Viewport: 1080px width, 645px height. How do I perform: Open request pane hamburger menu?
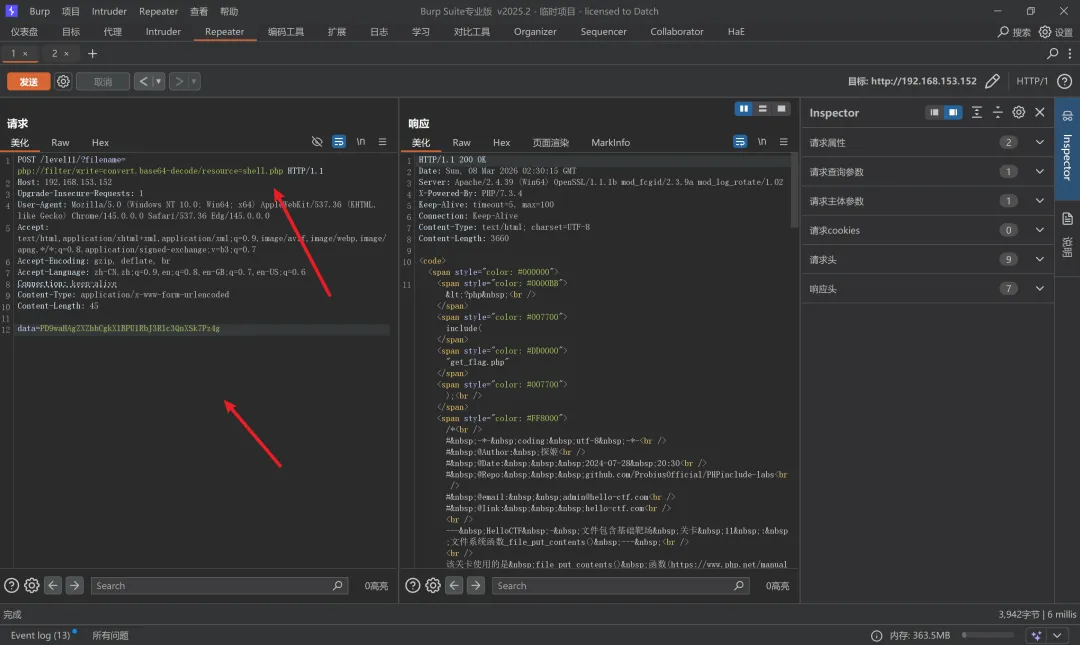click(x=382, y=141)
